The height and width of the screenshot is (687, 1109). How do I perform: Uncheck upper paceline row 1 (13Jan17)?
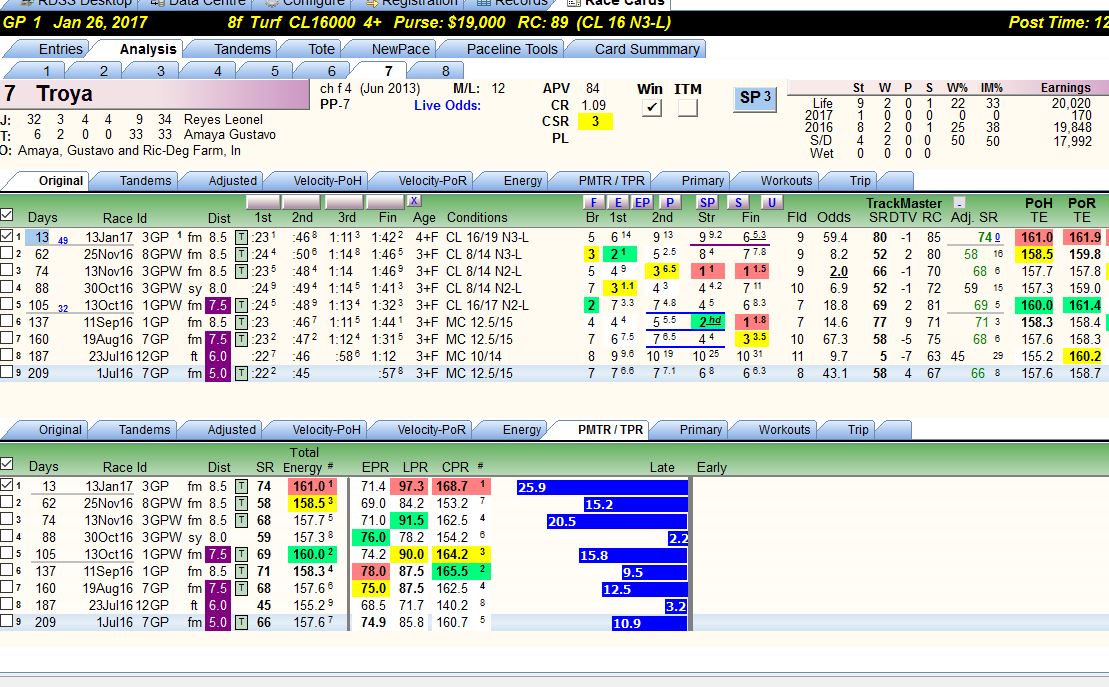point(6,236)
